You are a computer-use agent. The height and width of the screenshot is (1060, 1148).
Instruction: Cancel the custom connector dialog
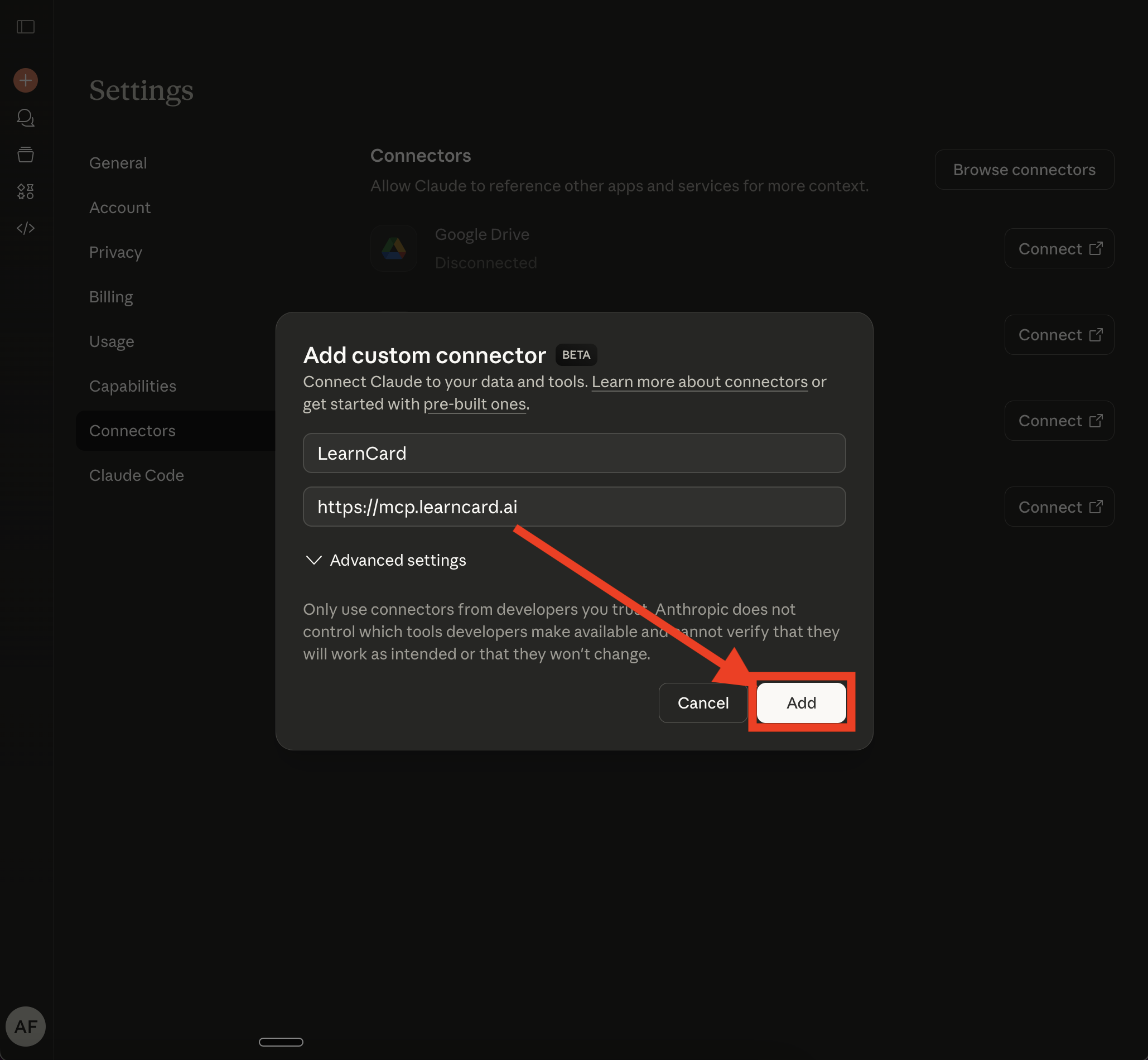pyautogui.click(x=703, y=702)
